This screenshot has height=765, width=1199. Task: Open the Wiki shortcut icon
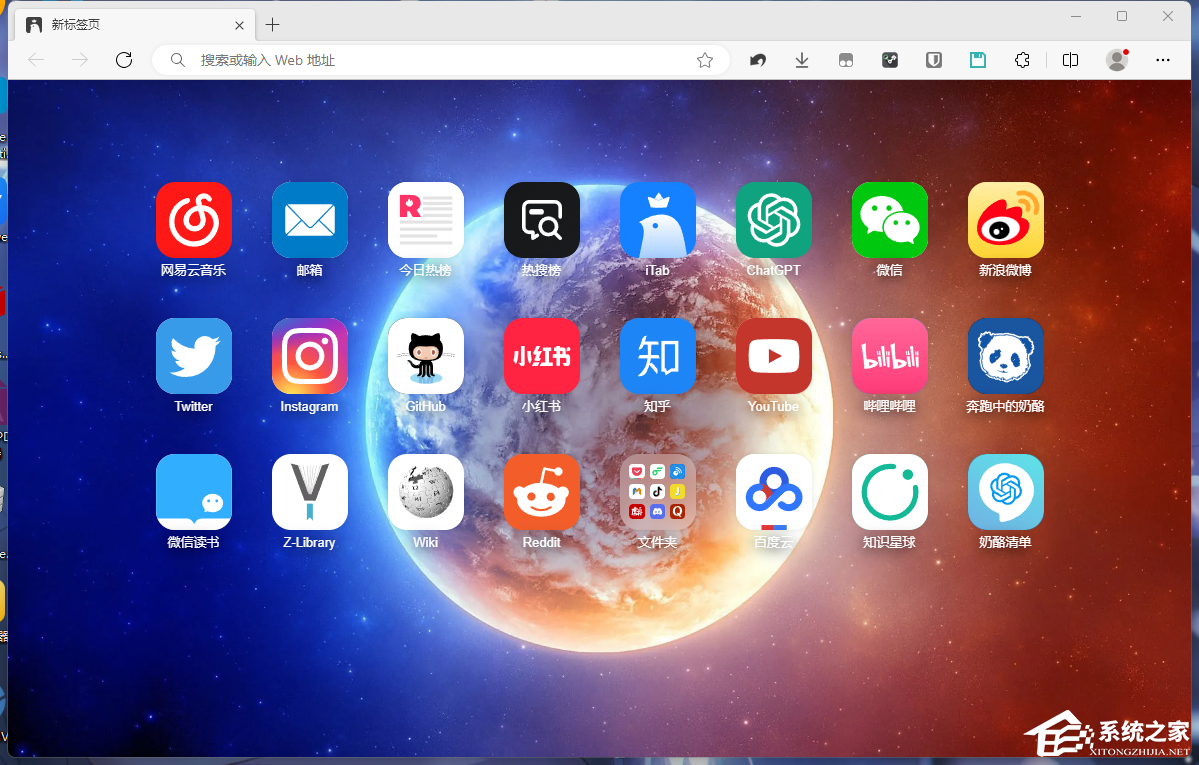426,492
